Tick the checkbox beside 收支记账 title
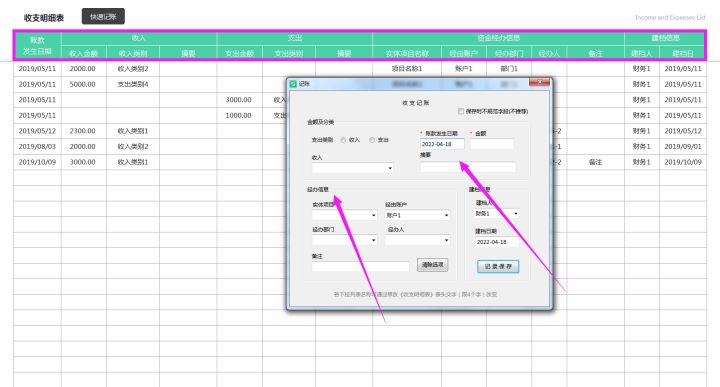 (x=461, y=111)
